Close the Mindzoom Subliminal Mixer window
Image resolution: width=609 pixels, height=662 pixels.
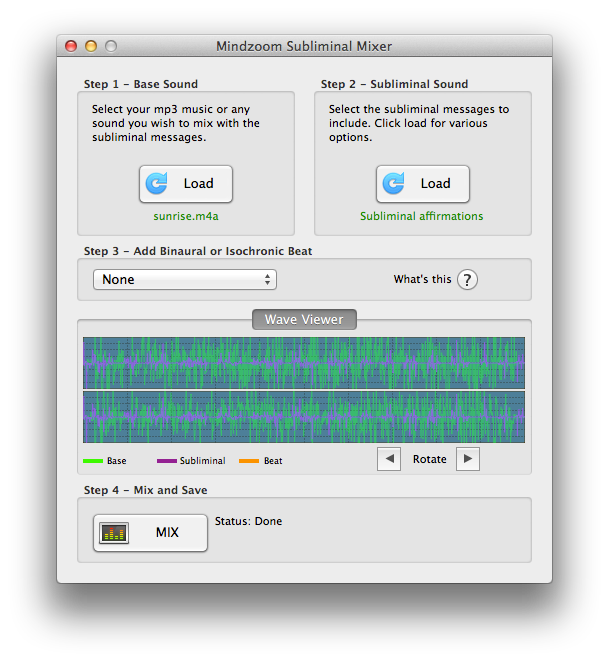[x=71, y=46]
